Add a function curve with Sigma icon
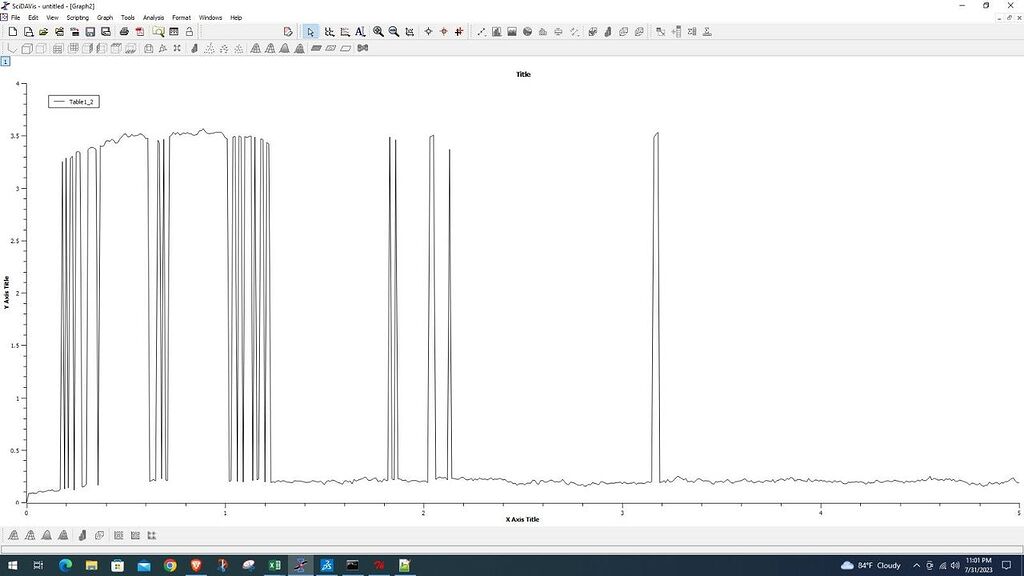Viewport: 1024px width, 576px height. coord(707,31)
